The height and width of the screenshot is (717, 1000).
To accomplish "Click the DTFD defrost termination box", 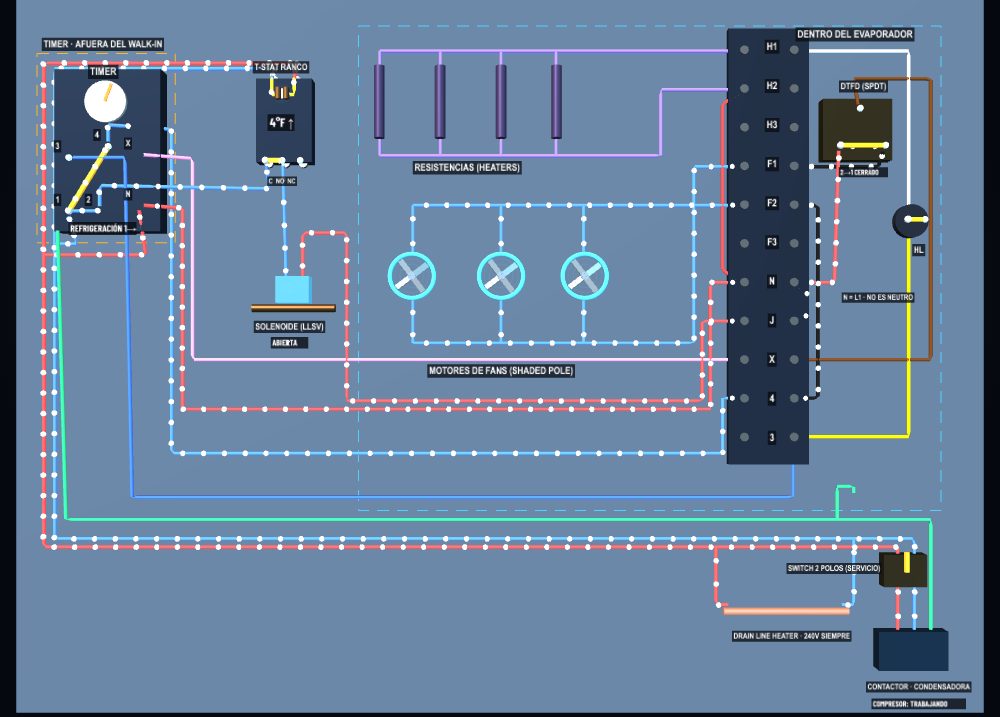I will coord(855,130).
